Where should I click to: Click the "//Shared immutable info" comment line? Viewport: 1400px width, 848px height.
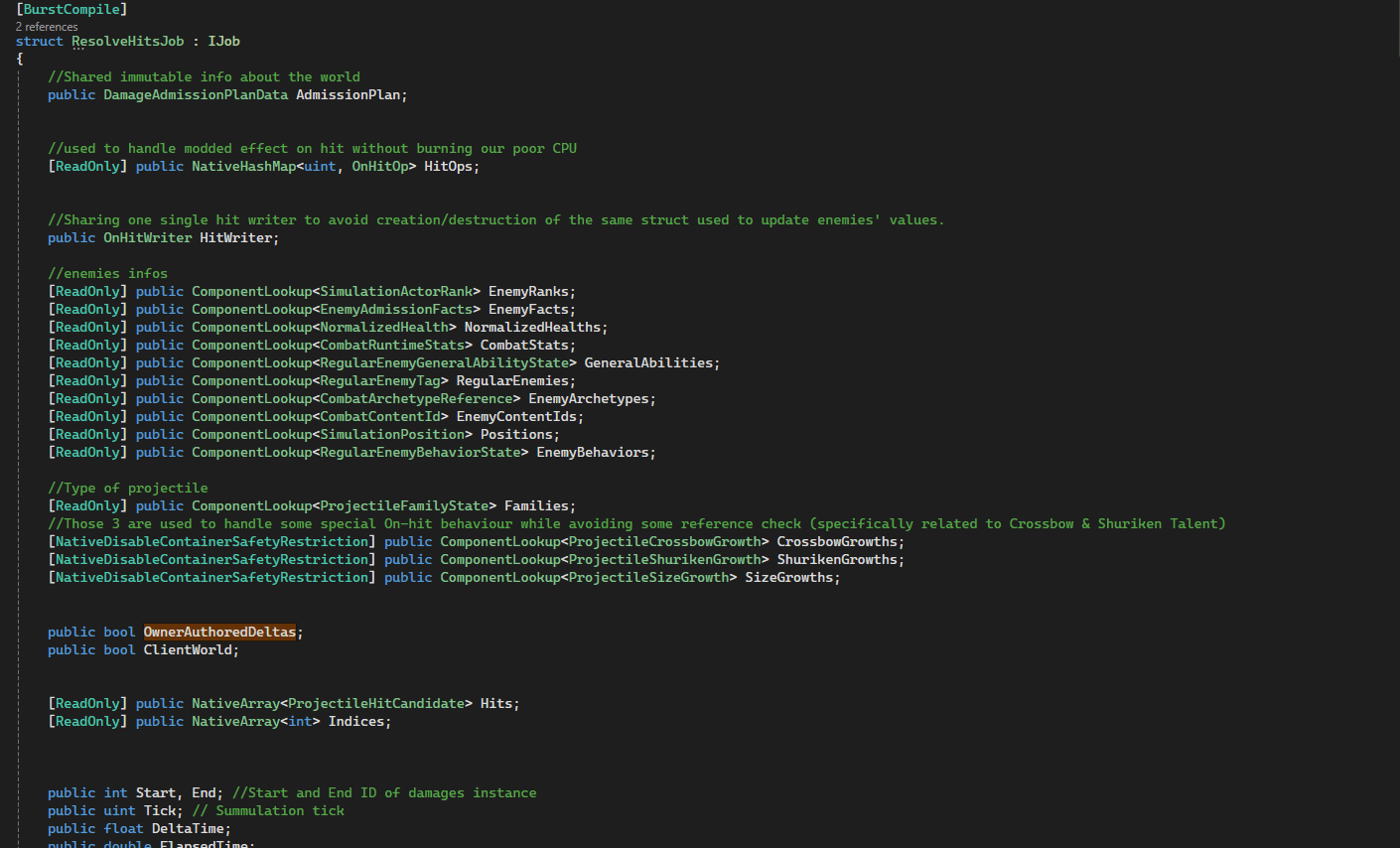pyautogui.click(x=204, y=76)
